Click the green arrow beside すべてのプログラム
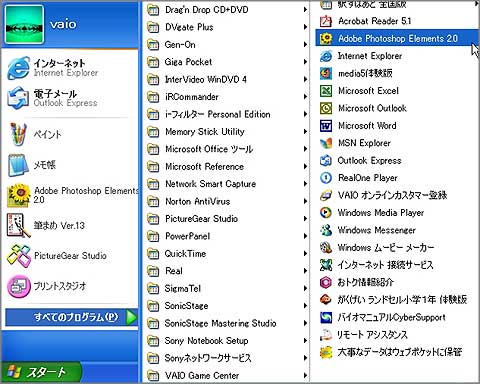The height and width of the screenshot is (384, 480). pyautogui.click(x=131, y=317)
